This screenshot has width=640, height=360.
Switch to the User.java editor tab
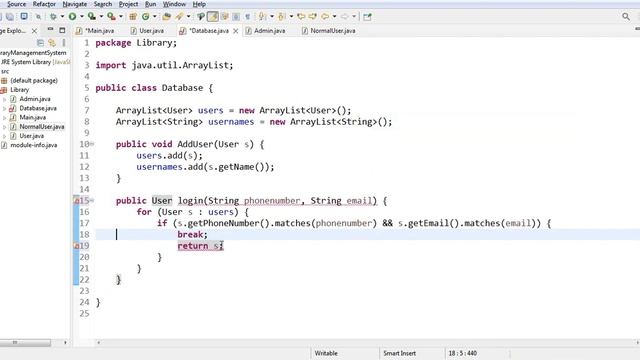pos(147,31)
